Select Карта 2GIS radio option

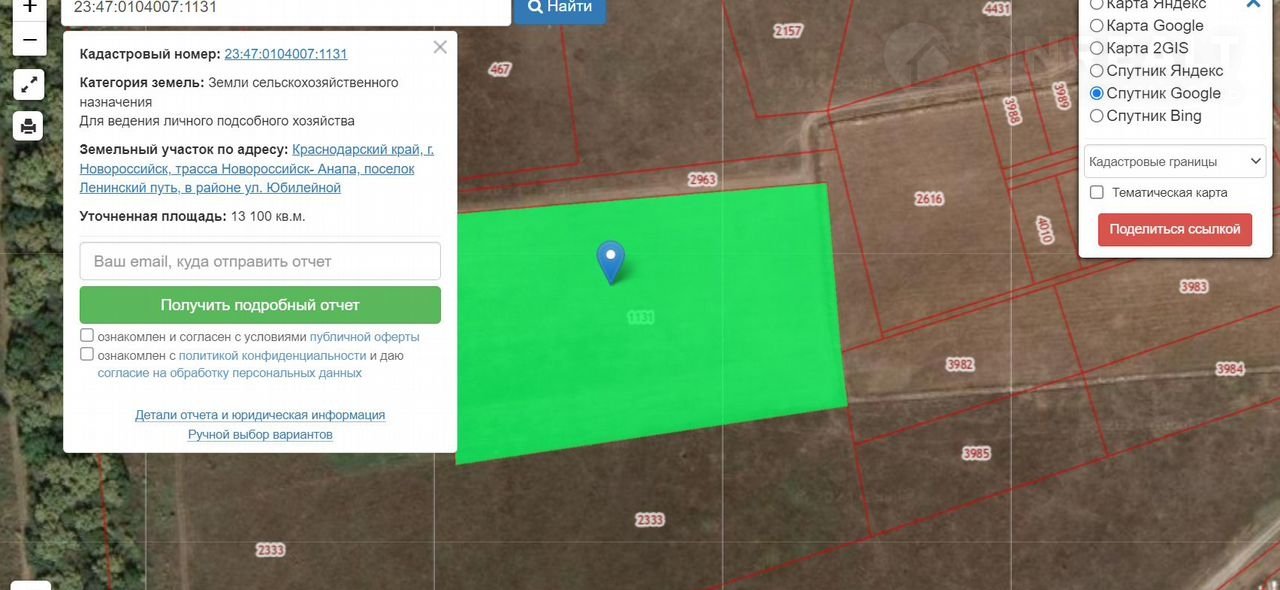1097,48
